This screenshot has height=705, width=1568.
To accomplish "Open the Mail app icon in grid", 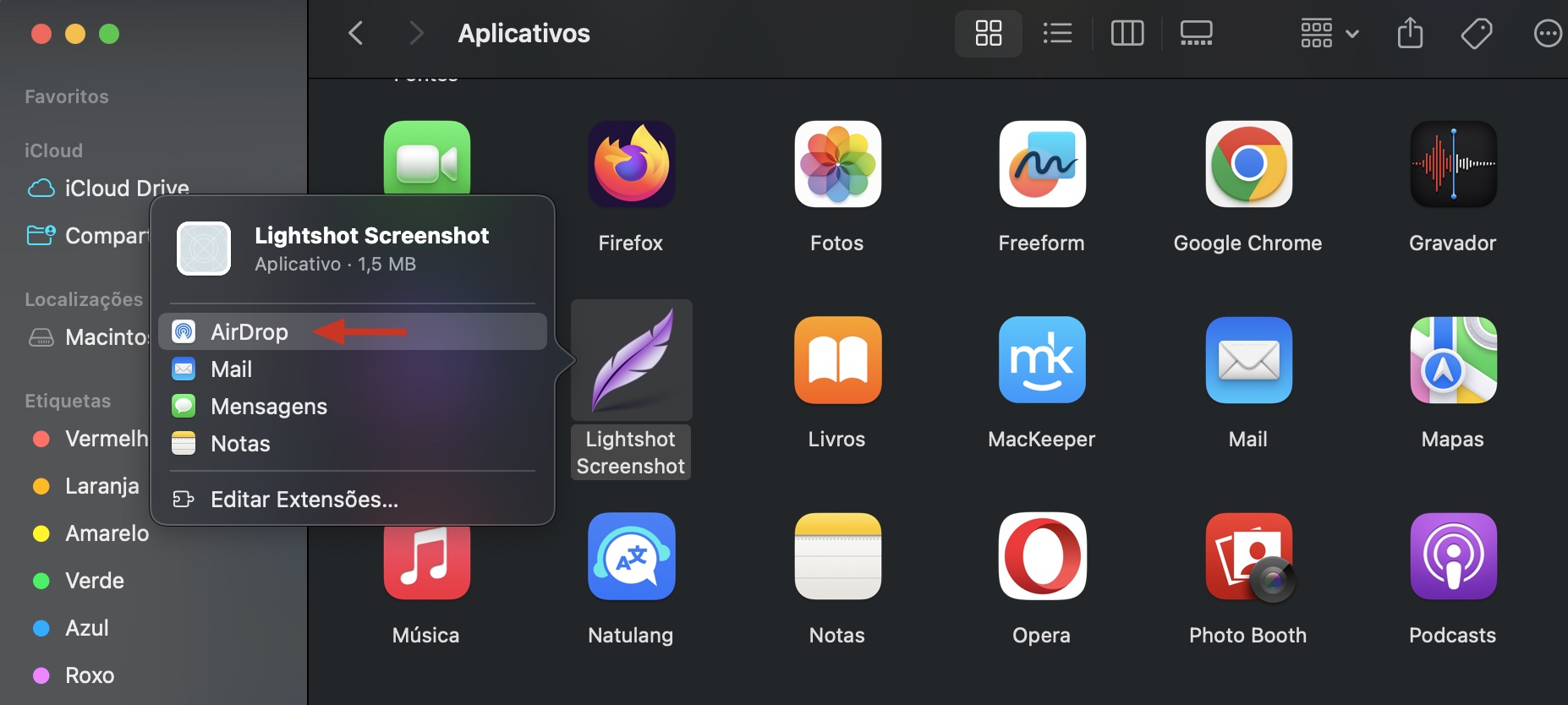I will coord(1249,360).
